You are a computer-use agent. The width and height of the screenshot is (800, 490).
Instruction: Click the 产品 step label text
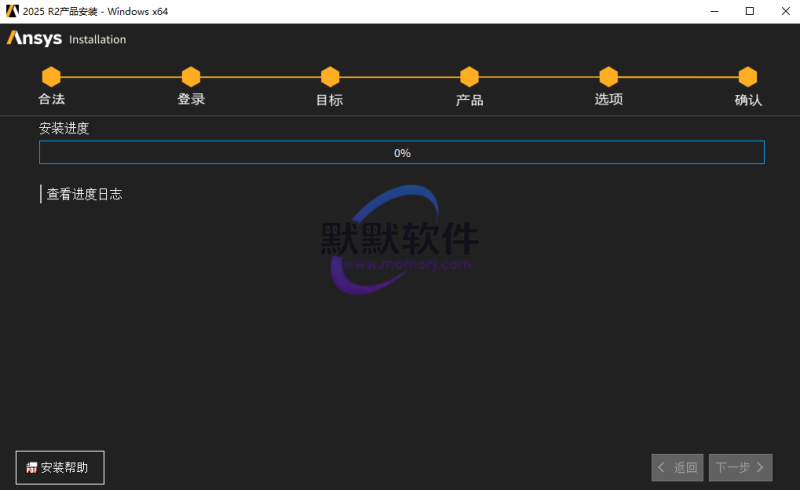[469, 100]
